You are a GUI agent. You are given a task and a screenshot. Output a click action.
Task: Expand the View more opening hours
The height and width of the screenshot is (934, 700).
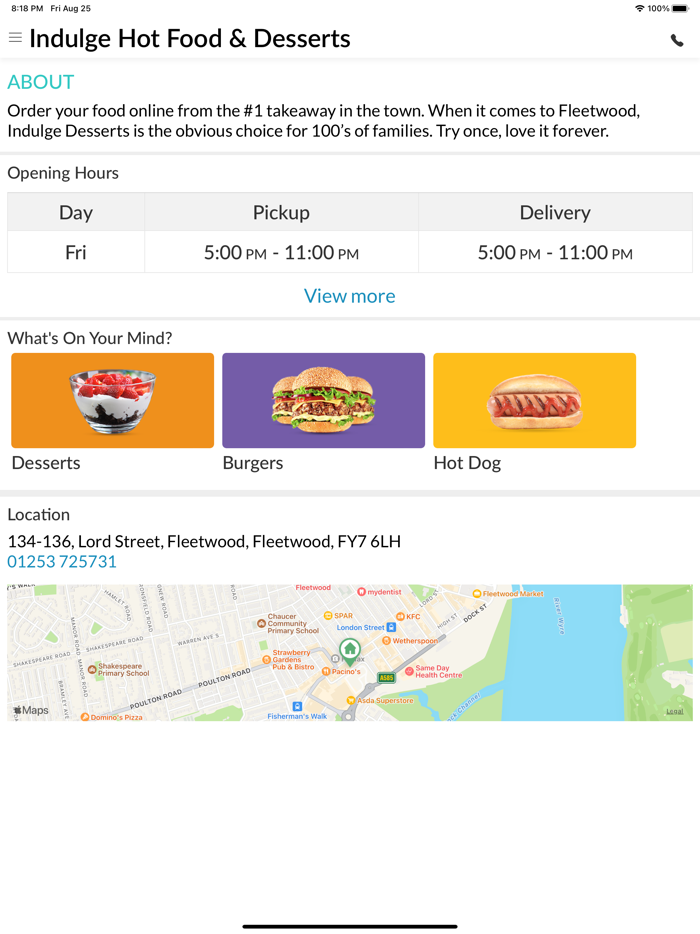pyautogui.click(x=349, y=296)
